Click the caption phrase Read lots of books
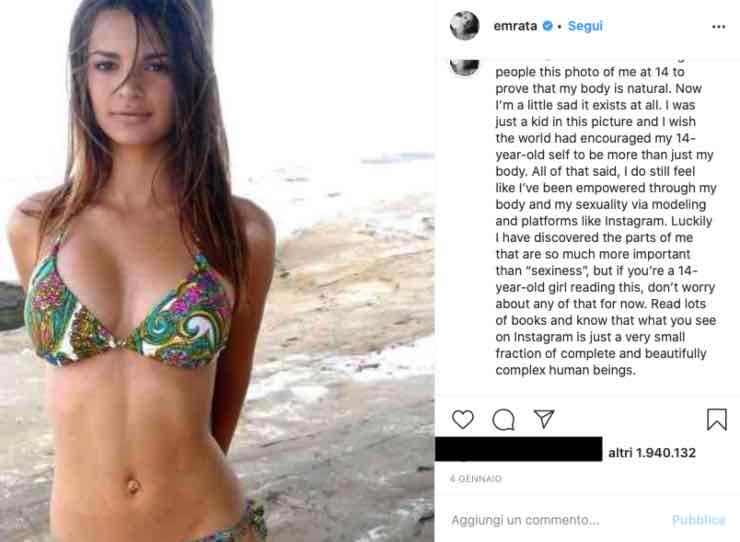740x542 pixels. (606, 312)
